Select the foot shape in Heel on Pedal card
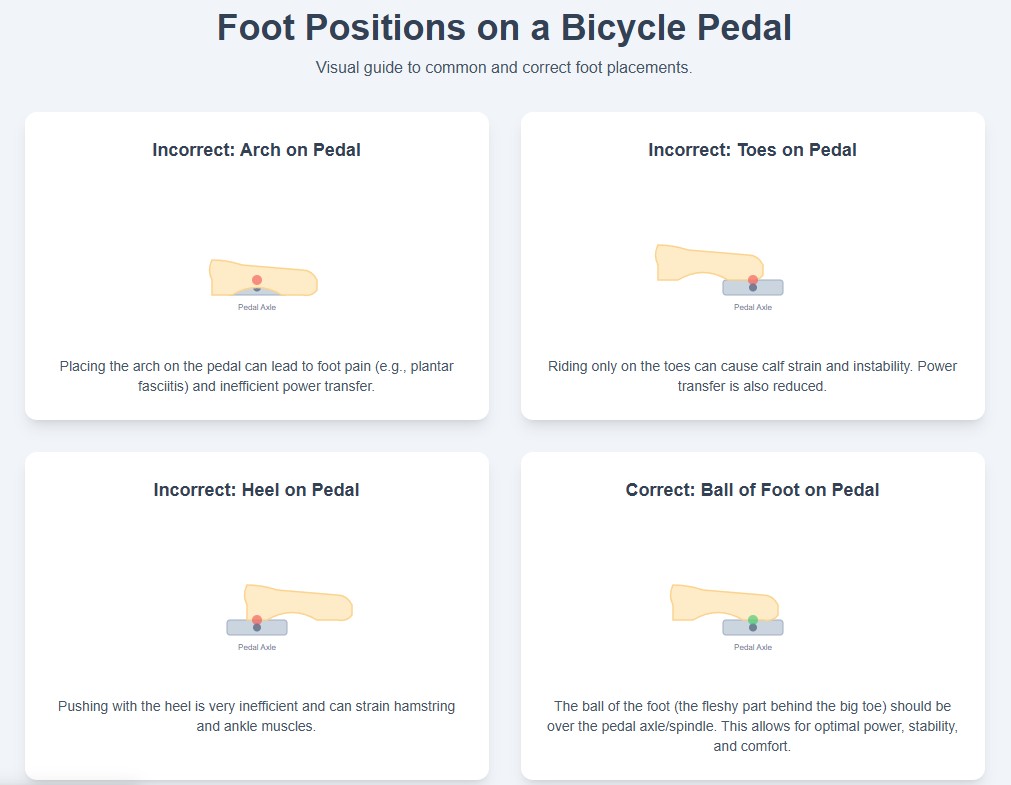Image resolution: width=1011 pixels, height=785 pixels. coord(299,602)
